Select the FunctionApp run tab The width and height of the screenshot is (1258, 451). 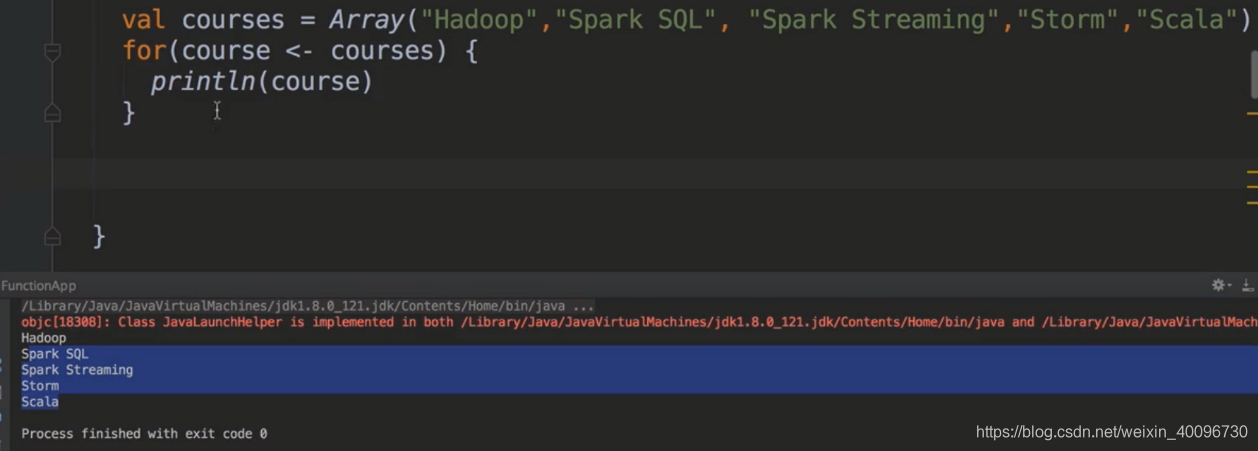[39, 285]
